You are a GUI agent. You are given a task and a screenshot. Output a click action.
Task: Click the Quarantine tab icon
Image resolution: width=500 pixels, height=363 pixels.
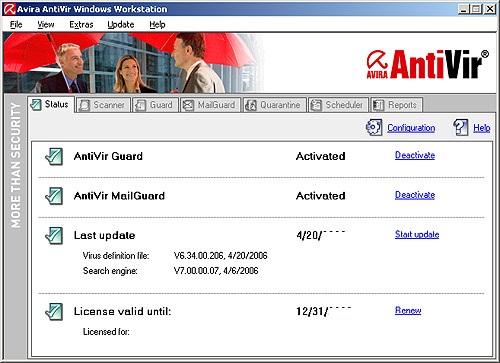pyautogui.click(x=251, y=105)
